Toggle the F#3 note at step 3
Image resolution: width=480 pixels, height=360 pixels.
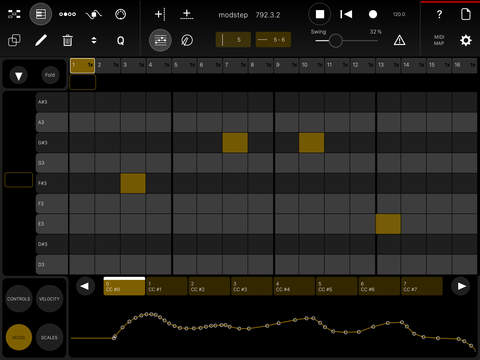[x=133, y=183]
